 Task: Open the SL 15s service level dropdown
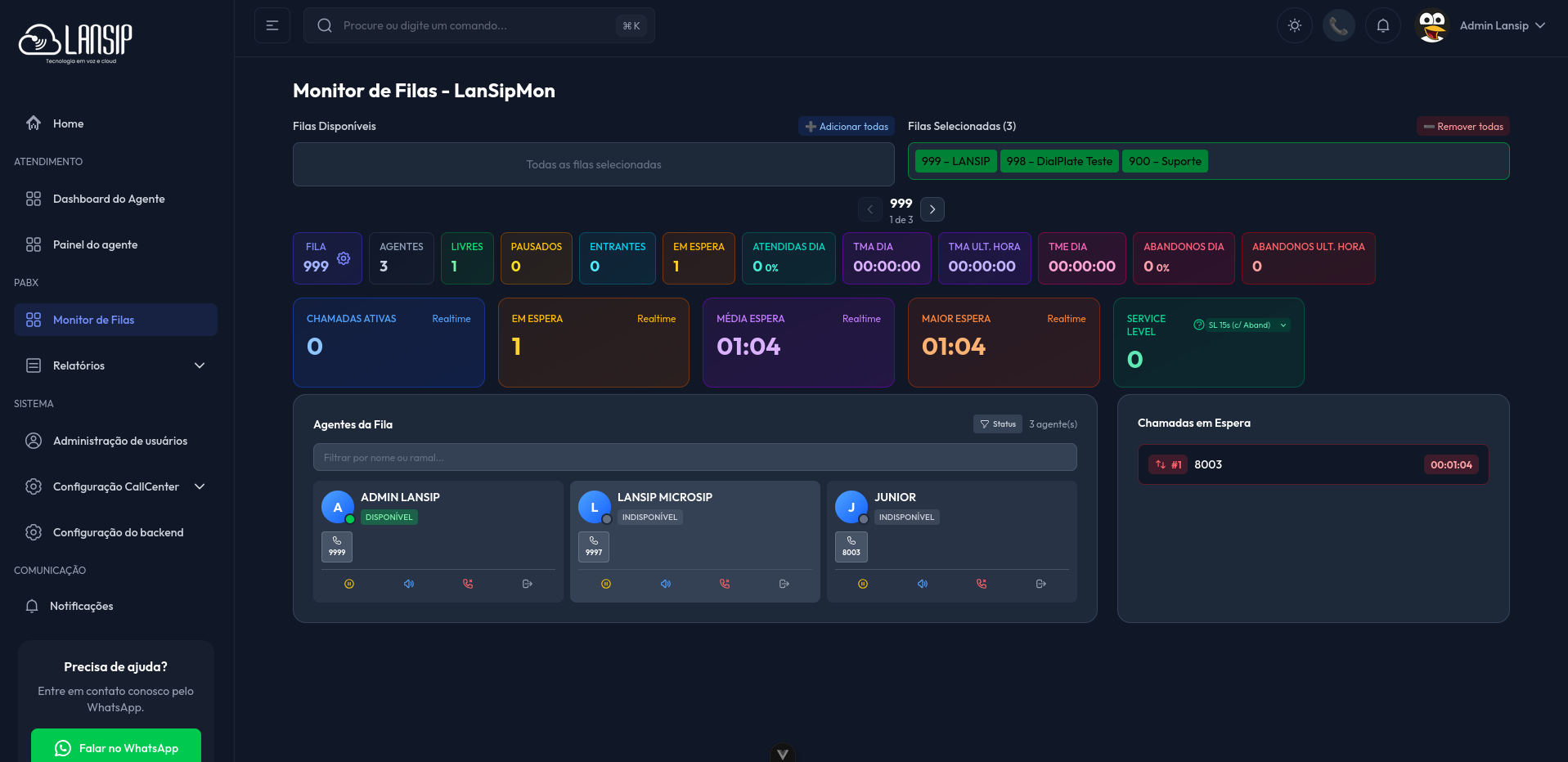click(1241, 325)
